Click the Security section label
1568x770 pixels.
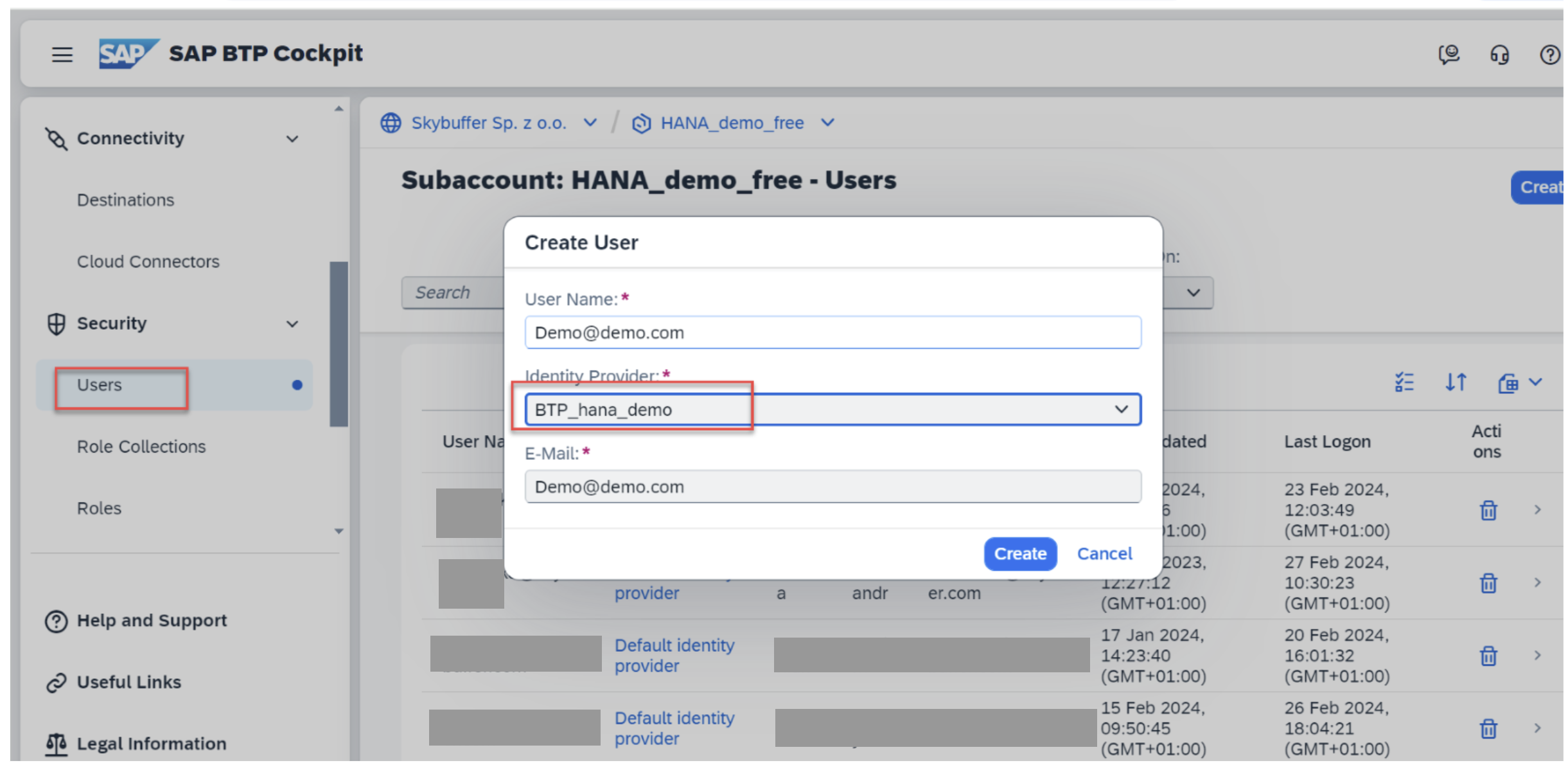click(112, 323)
